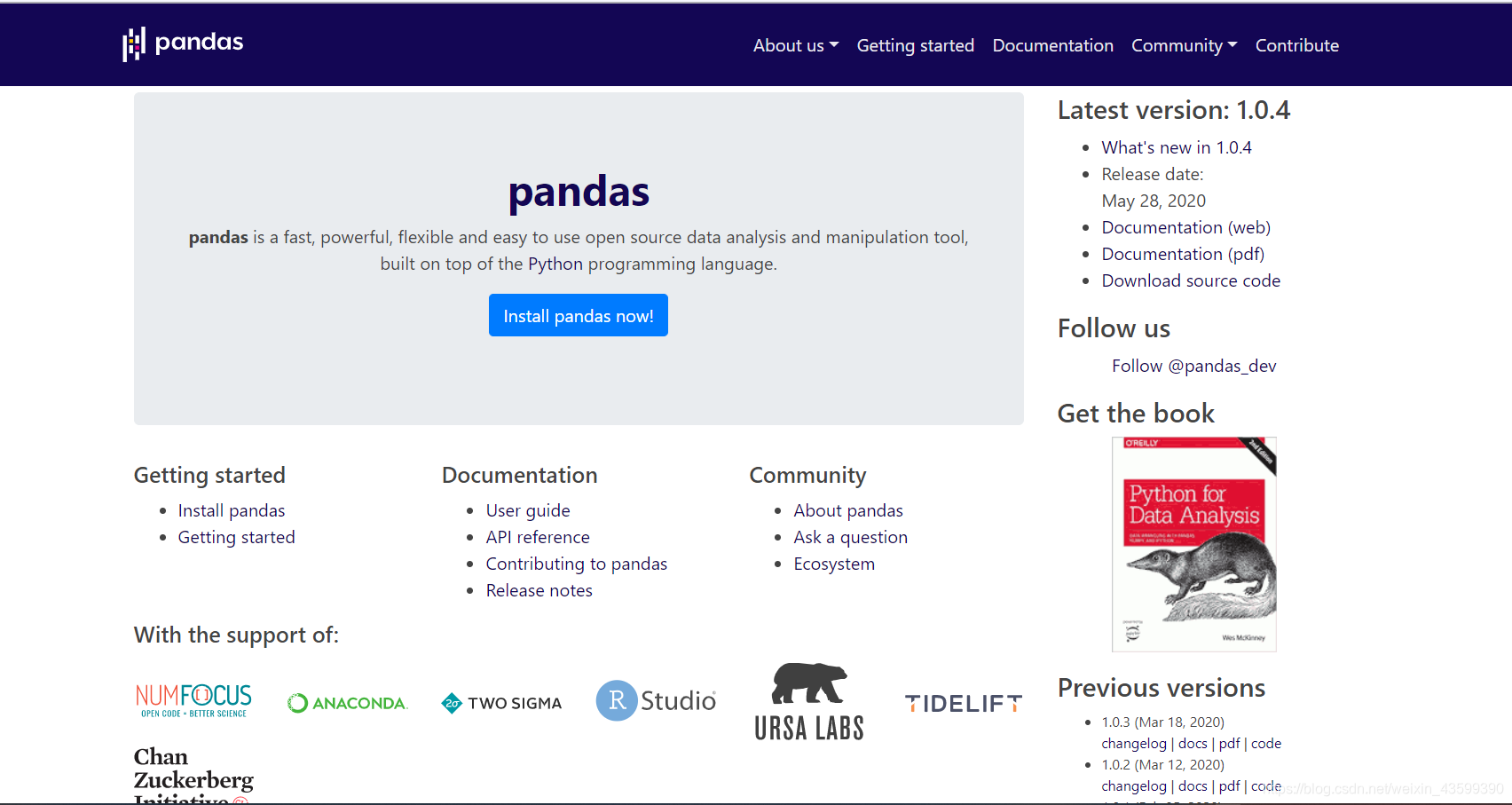Screen dimensions: 1512x805
Task: Follow @pandas_dev link
Action: click(x=1194, y=366)
